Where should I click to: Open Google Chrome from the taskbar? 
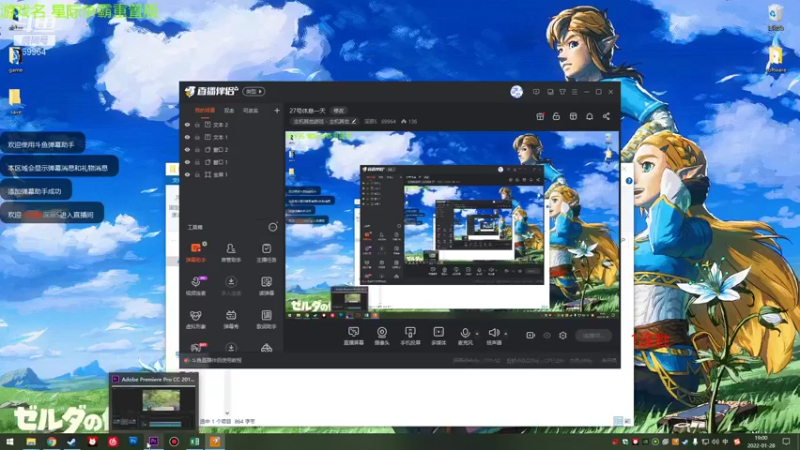[52, 441]
